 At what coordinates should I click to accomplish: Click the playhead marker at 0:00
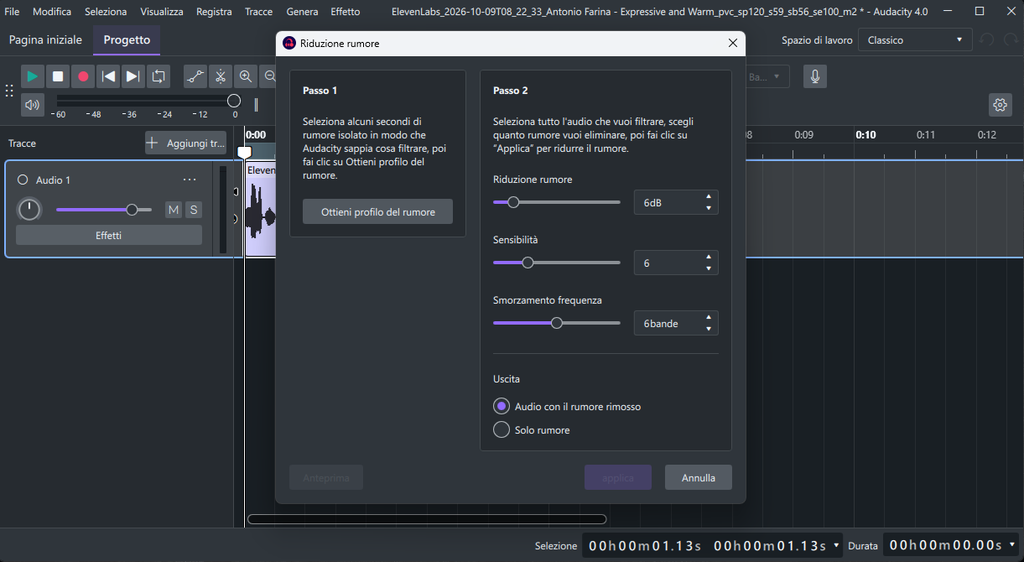pyautogui.click(x=244, y=151)
